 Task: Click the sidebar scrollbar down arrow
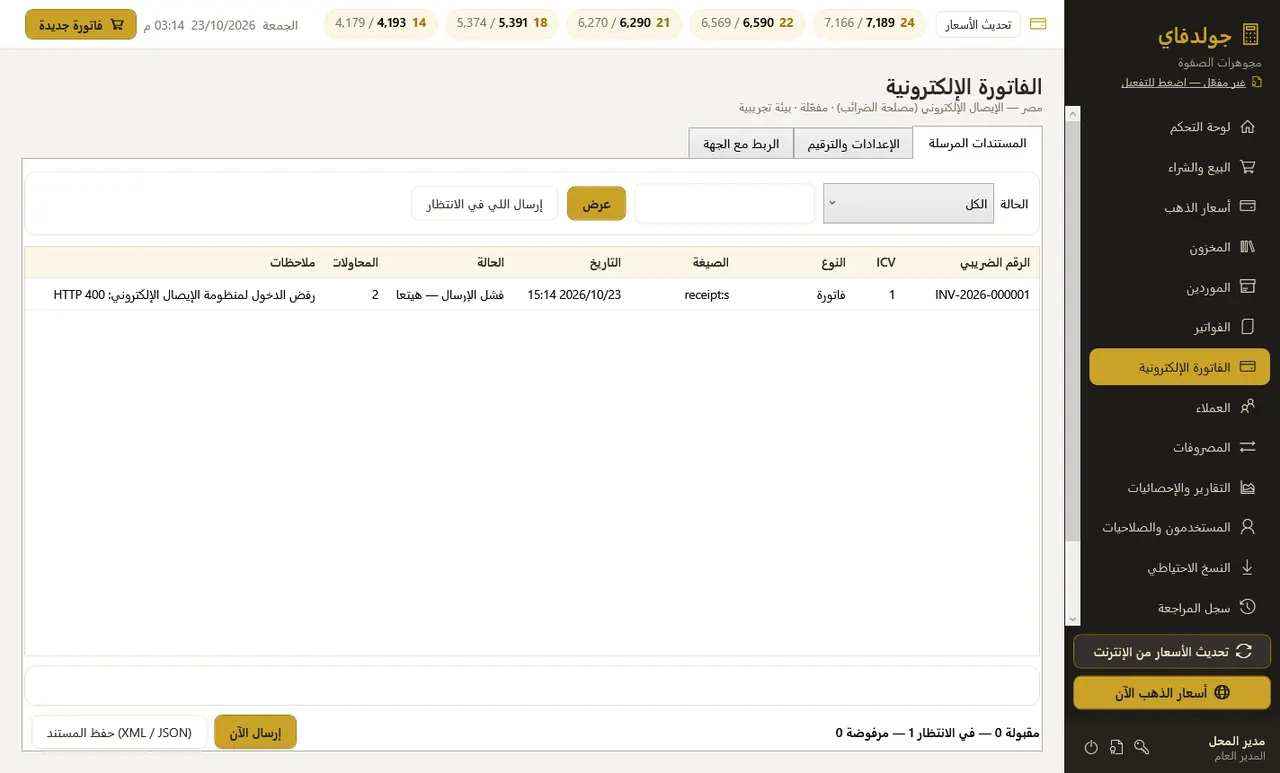point(1073,619)
